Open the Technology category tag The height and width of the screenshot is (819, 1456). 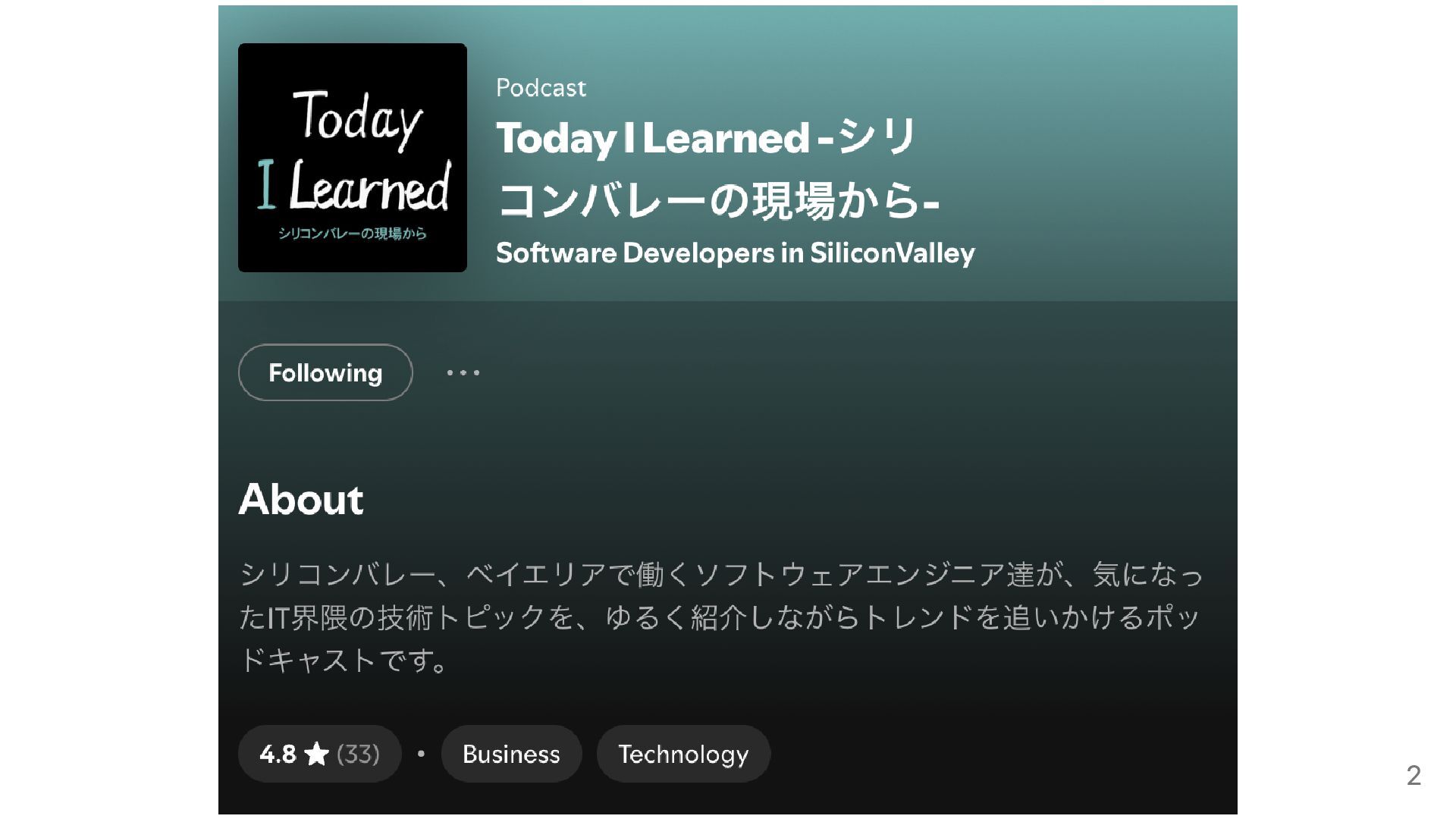click(683, 754)
